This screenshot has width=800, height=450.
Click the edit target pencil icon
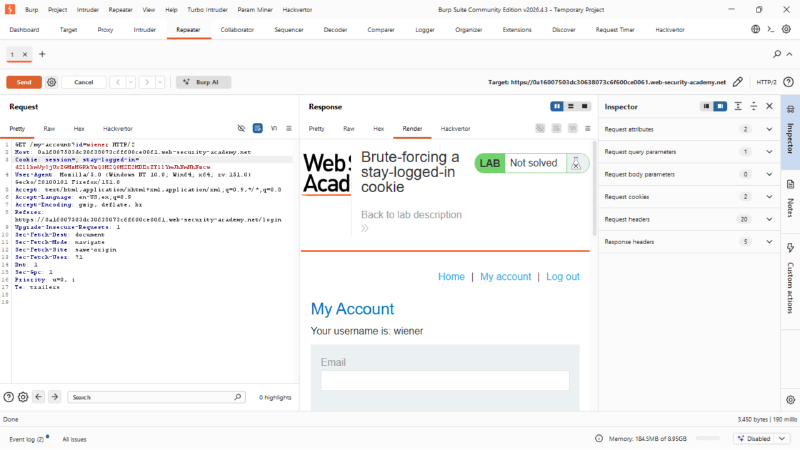pyautogui.click(x=738, y=82)
